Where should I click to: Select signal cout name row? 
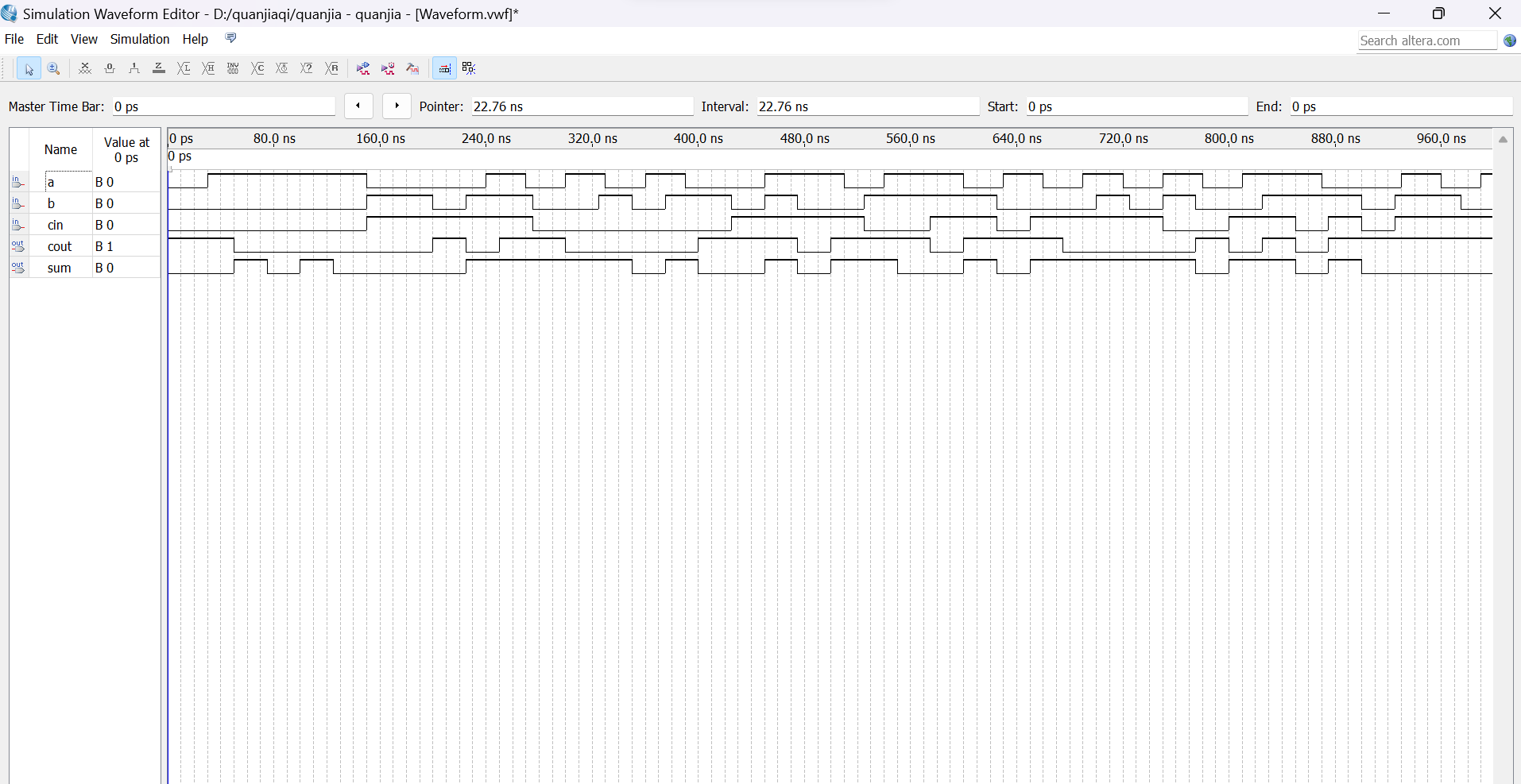click(x=85, y=246)
